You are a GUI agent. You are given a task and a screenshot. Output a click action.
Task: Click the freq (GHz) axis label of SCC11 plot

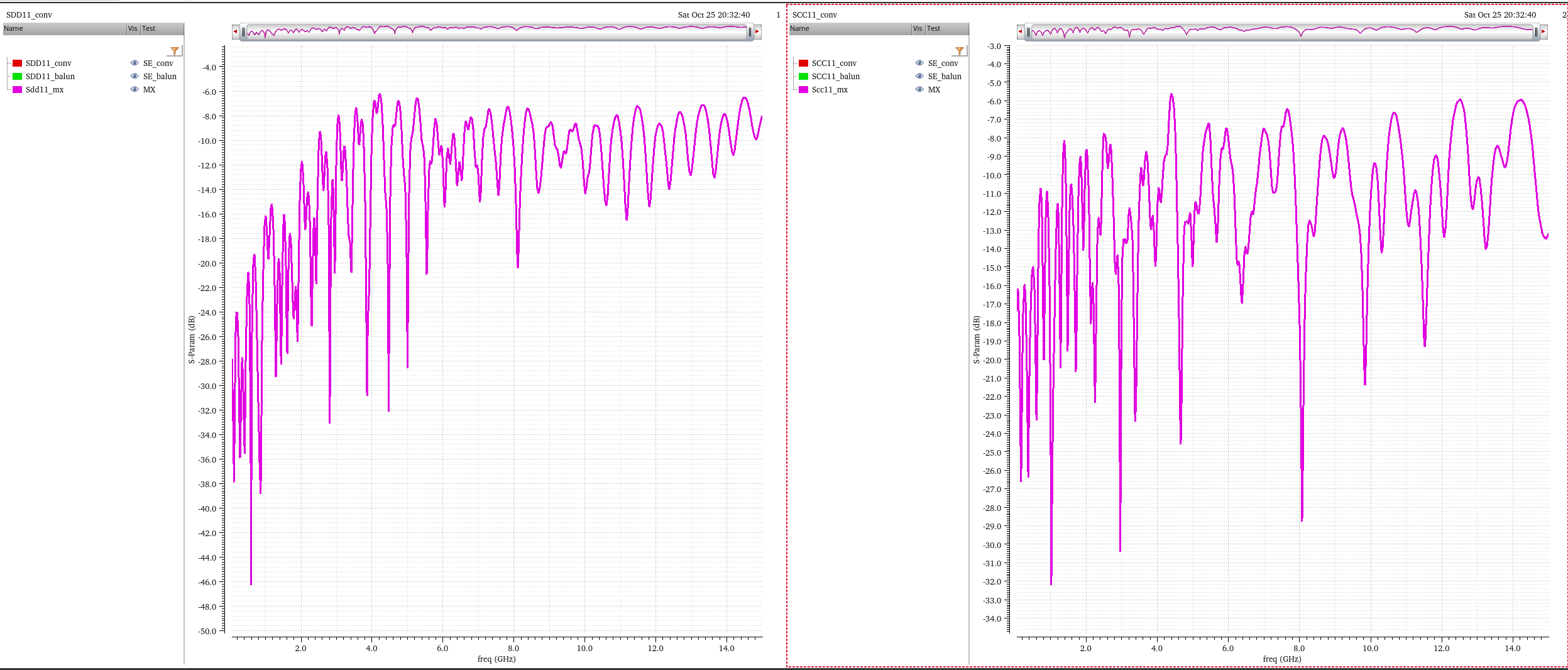pyautogui.click(x=1281, y=659)
